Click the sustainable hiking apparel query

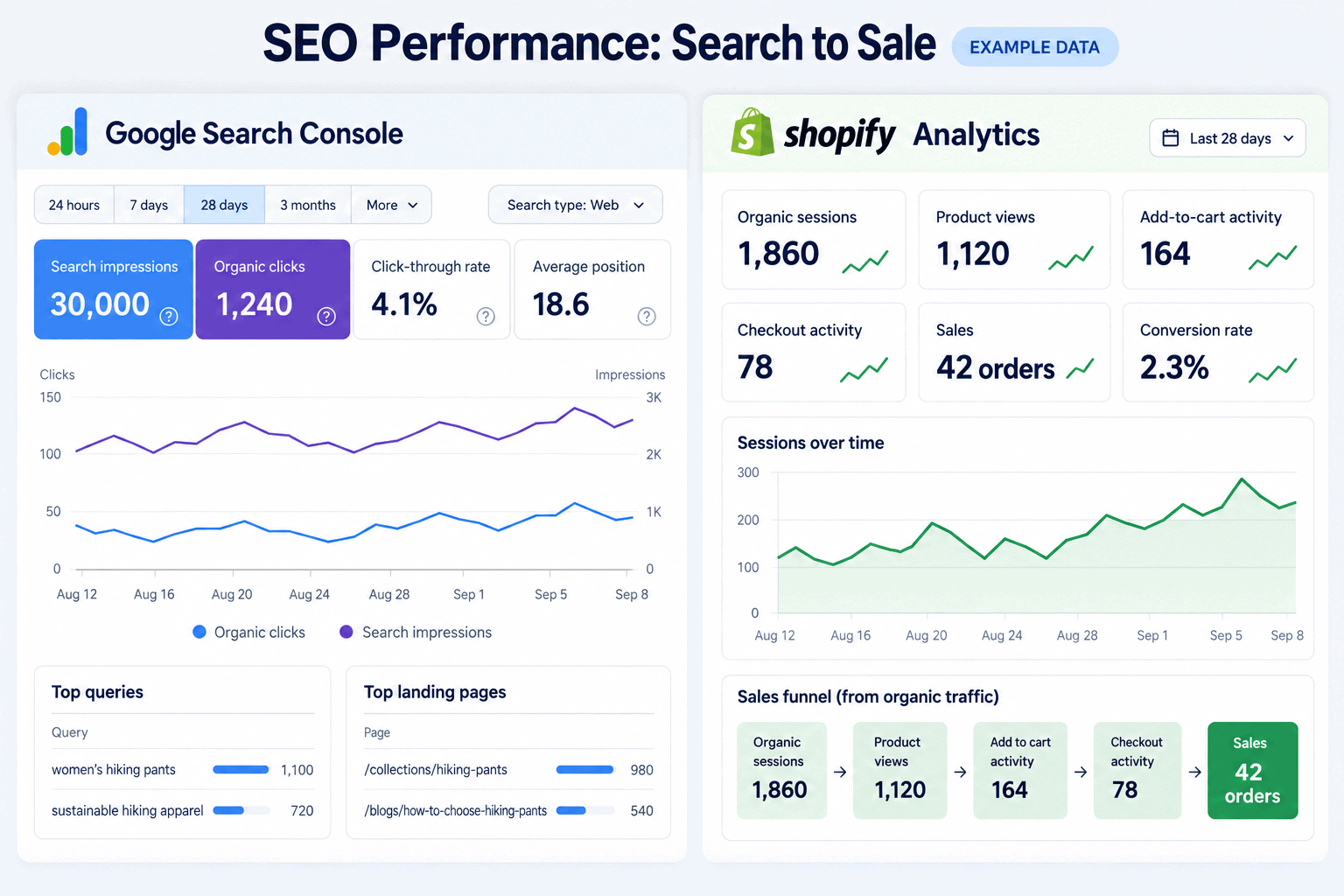tap(128, 811)
